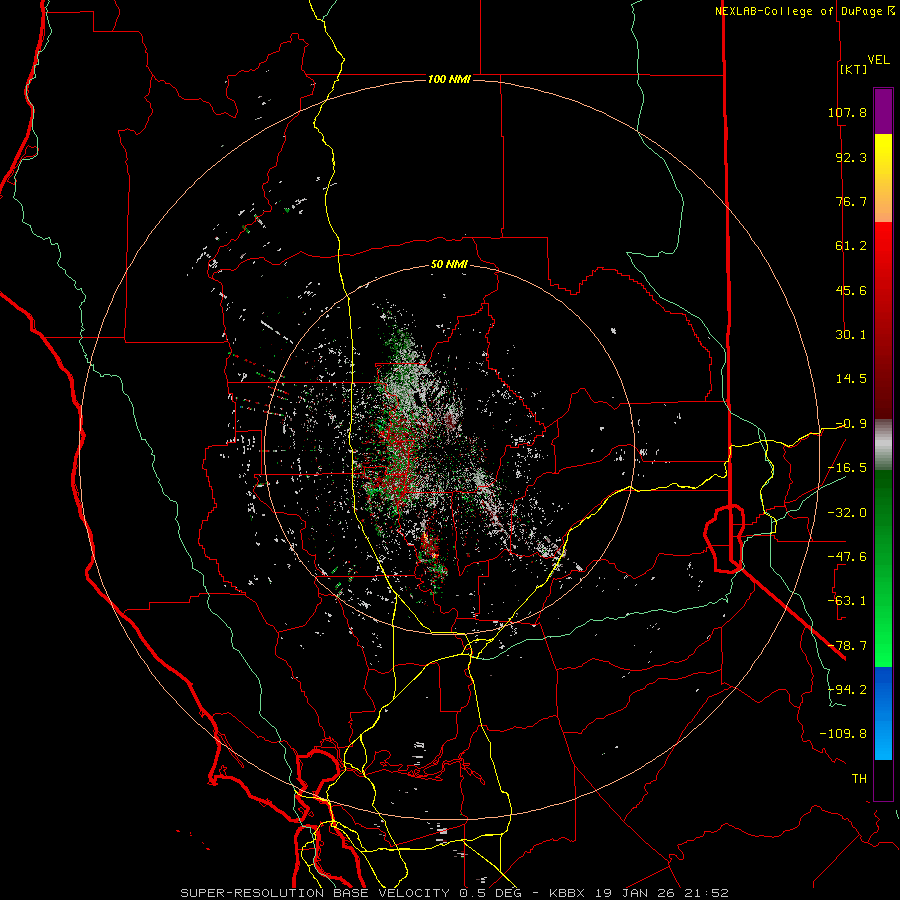Select the -109.8 legend value
This screenshot has width=900, height=900.
[x=843, y=734]
